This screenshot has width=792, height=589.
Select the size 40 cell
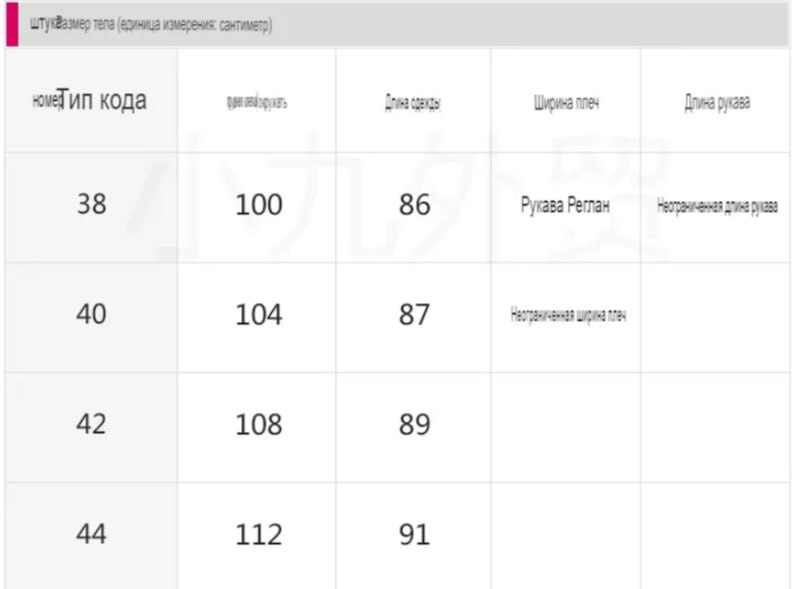[91, 317]
